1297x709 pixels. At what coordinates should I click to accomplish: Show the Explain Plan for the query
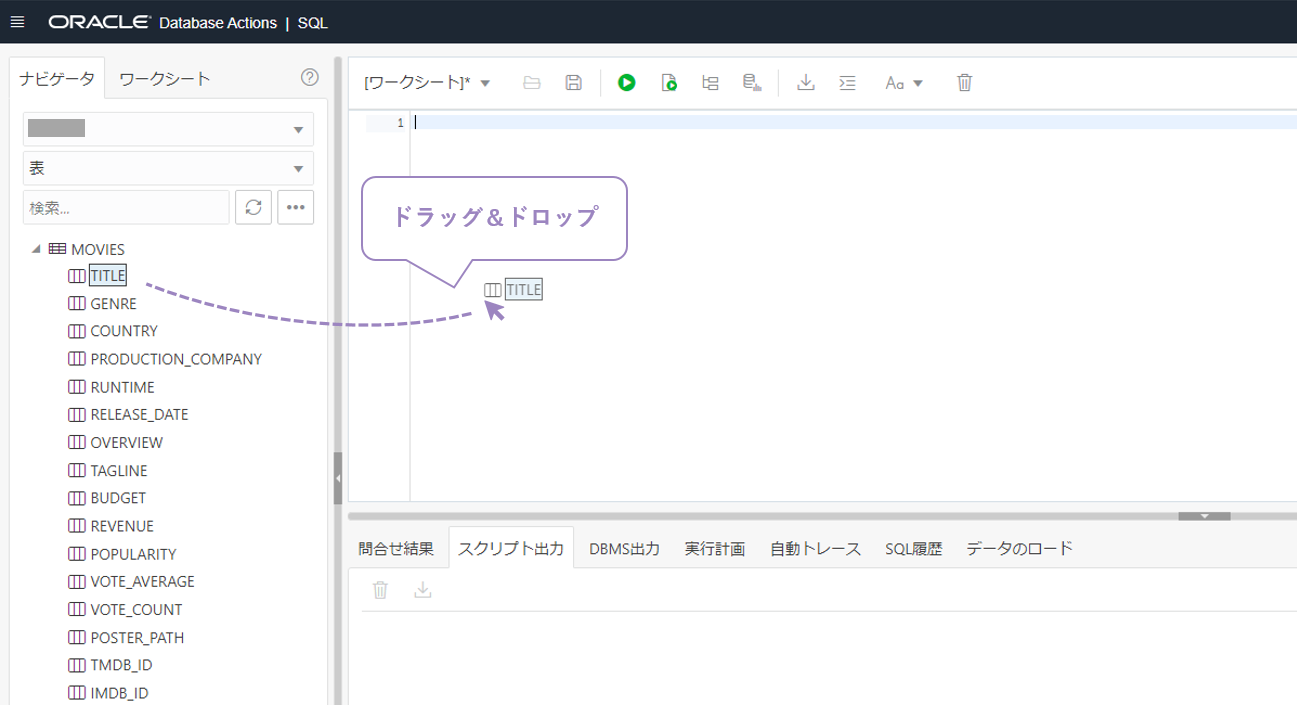(x=710, y=83)
